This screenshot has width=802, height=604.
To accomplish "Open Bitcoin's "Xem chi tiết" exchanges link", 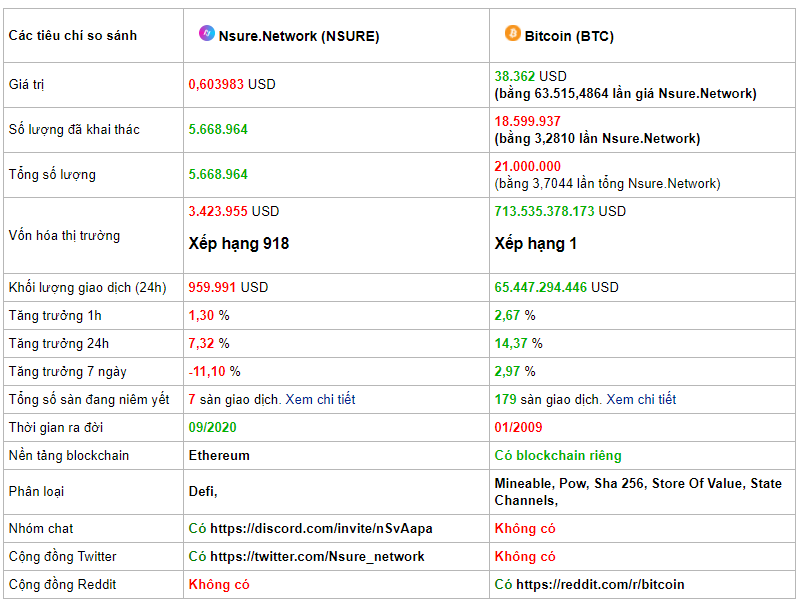I will (641, 399).
